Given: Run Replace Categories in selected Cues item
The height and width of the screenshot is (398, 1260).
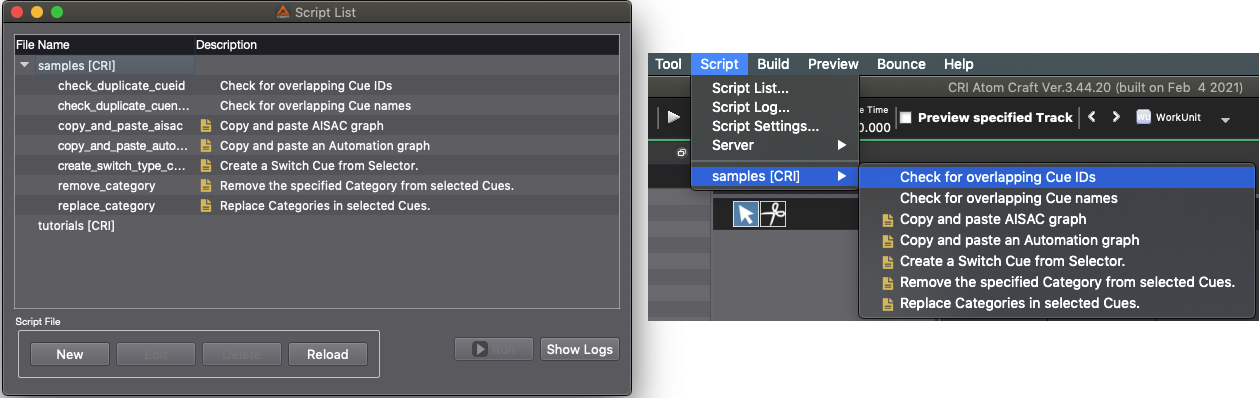Looking at the screenshot, I should [1056, 303].
